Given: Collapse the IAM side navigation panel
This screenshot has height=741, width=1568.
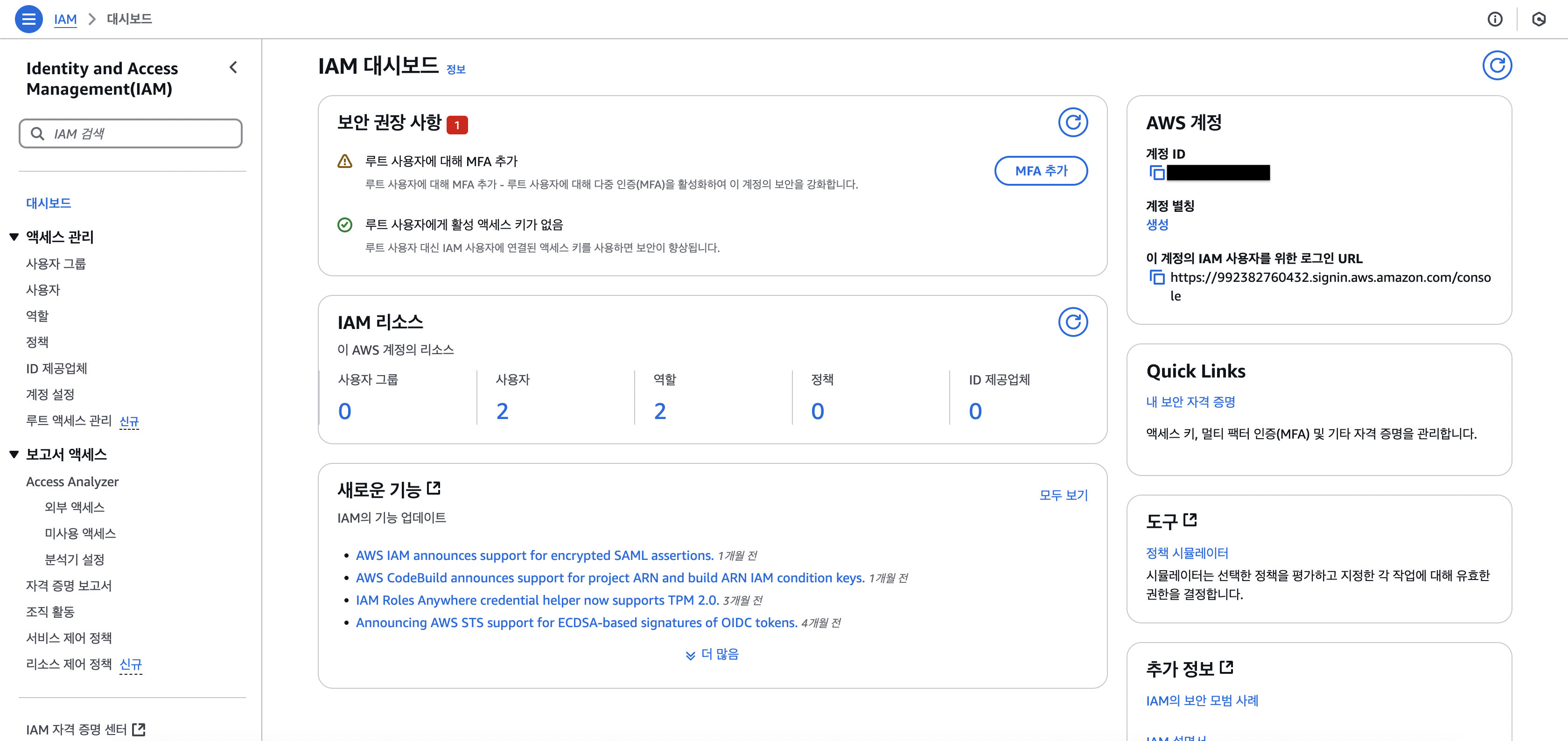Looking at the screenshot, I should [x=233, y=68].
